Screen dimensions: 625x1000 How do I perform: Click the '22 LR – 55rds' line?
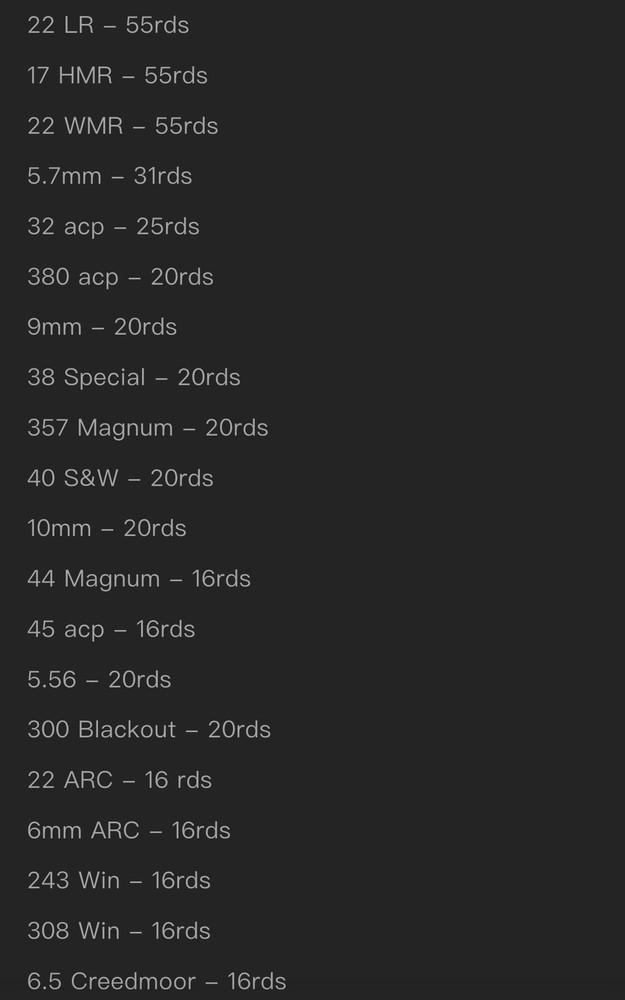coord(108,25)
